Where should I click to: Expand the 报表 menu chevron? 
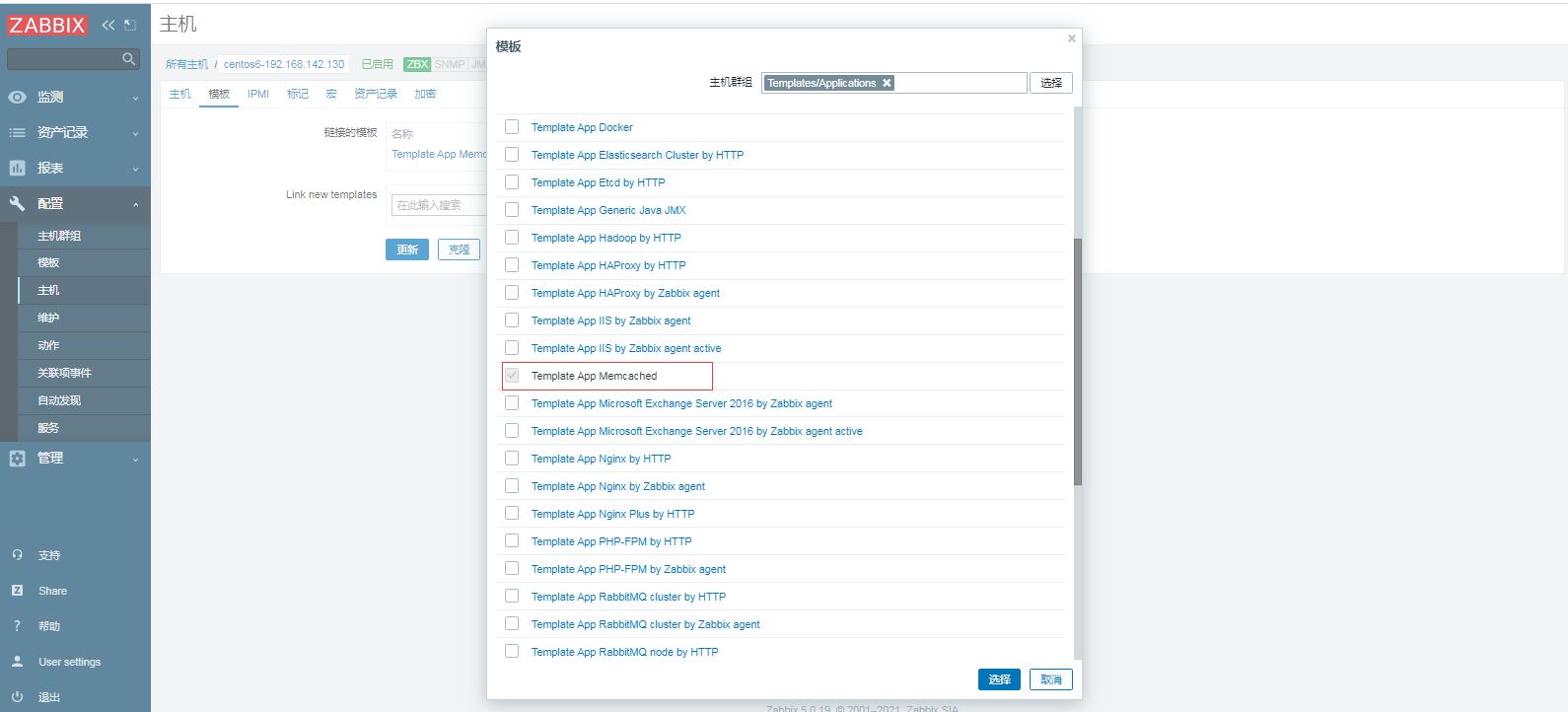tap(135, 169)
